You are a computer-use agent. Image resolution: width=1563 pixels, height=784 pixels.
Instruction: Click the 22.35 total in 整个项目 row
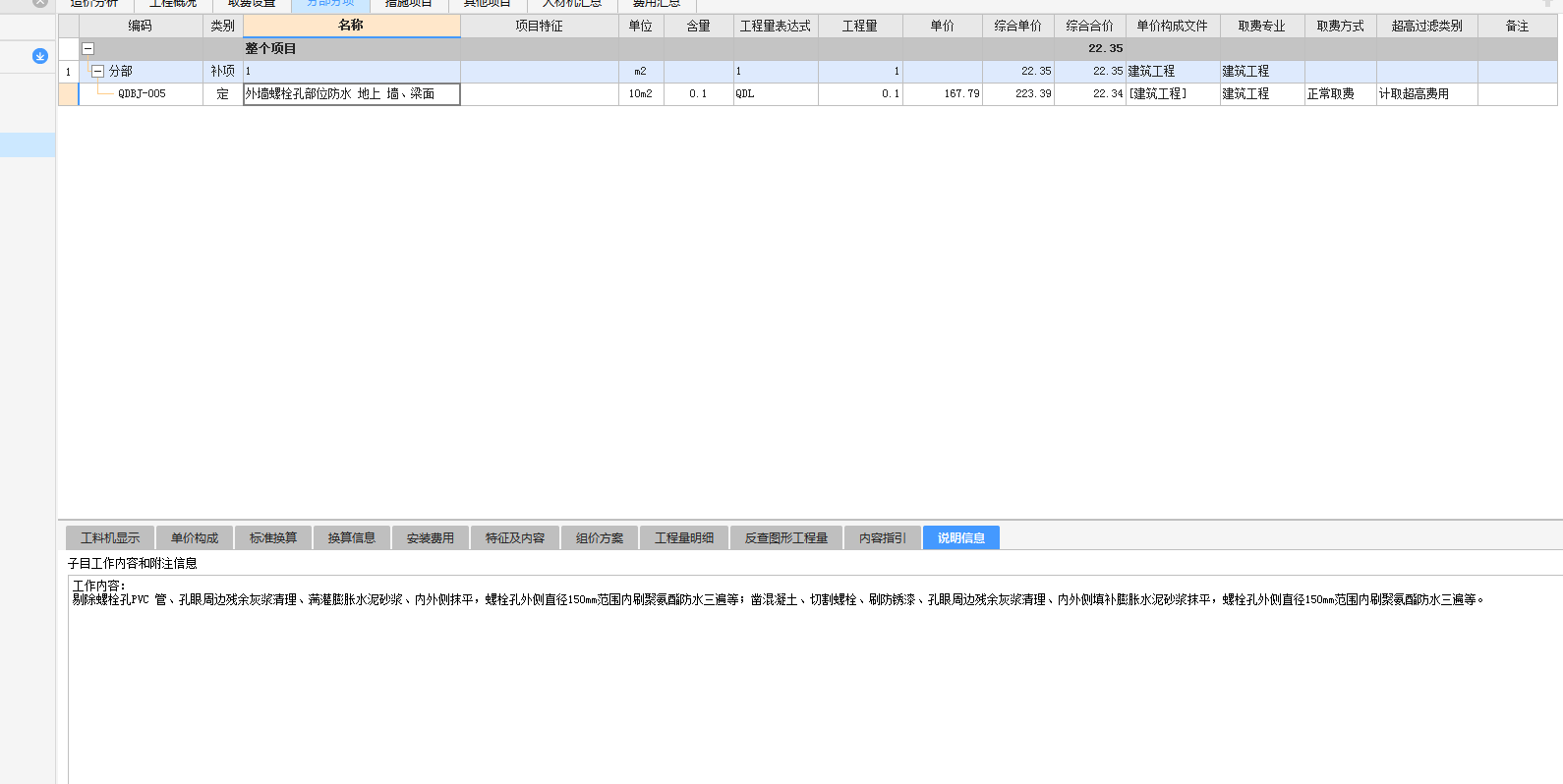tap(1090, 48)
